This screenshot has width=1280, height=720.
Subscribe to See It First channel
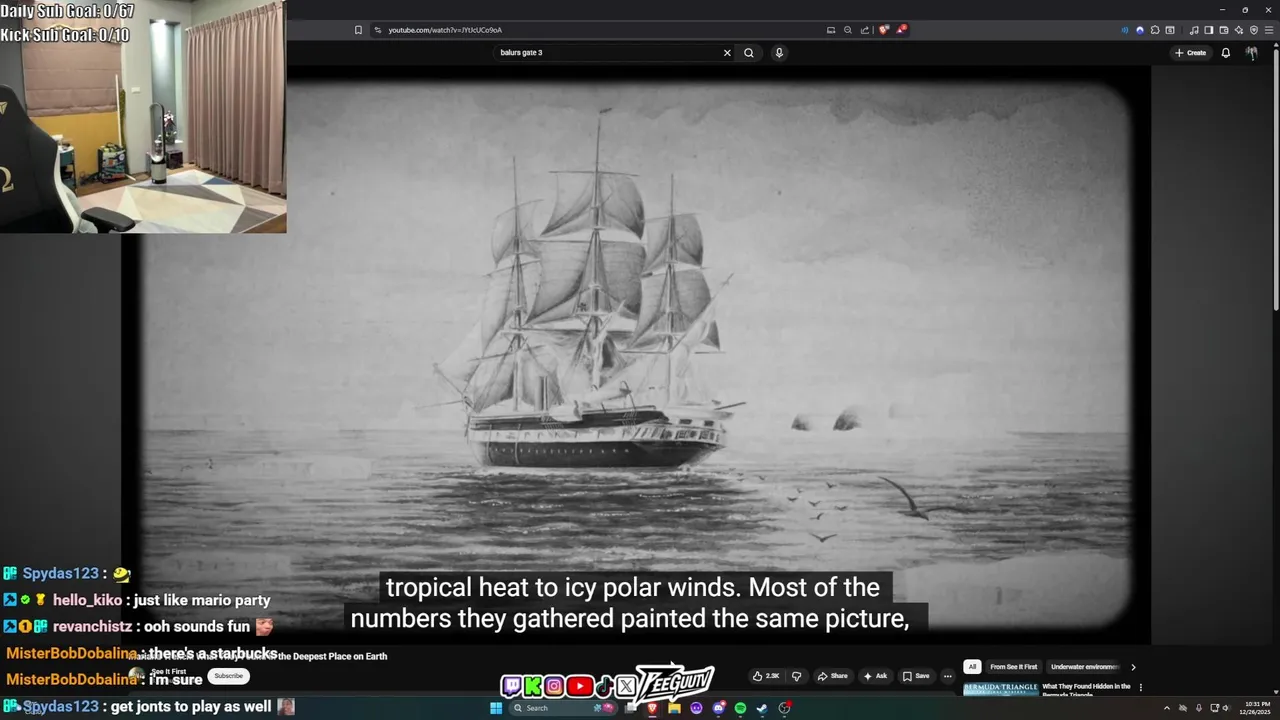[228, 676]
